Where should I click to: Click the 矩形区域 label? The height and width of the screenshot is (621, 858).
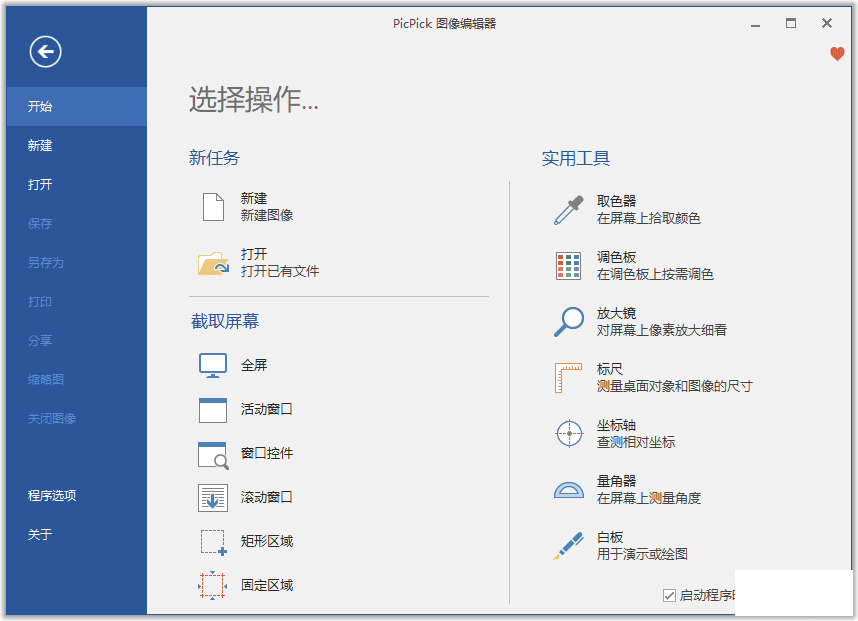(267, 542)
